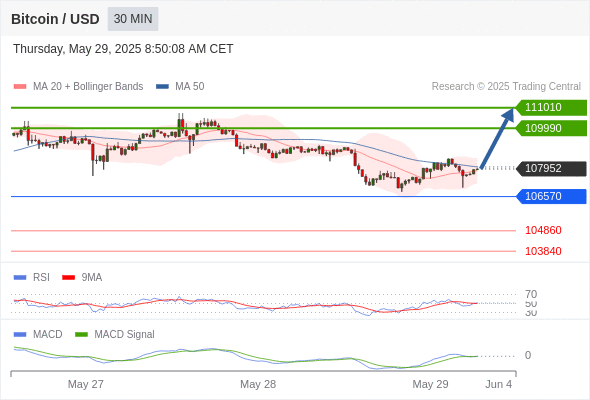Click the May 28 date axis label

pos(258,384)
